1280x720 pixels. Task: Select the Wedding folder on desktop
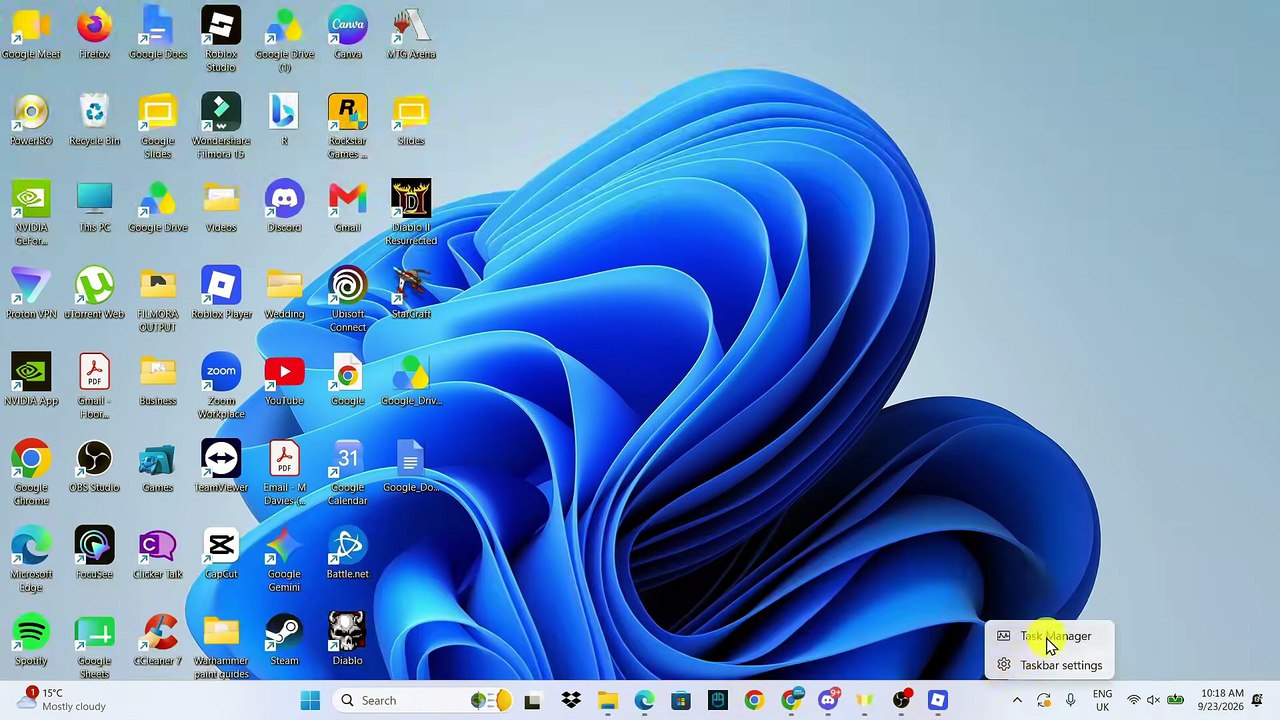tap(284, 294)
